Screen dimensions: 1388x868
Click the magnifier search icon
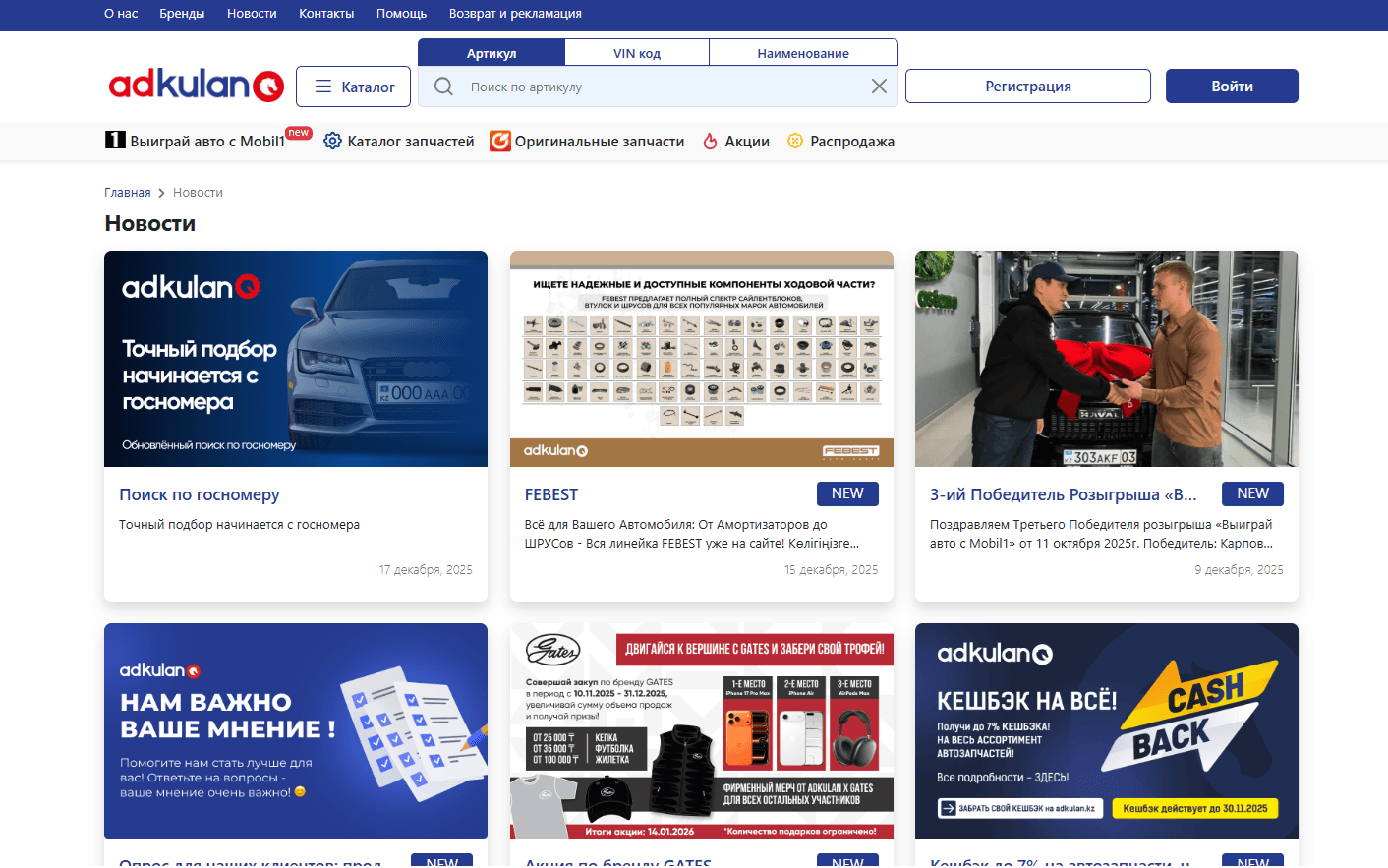pos(443,87)
